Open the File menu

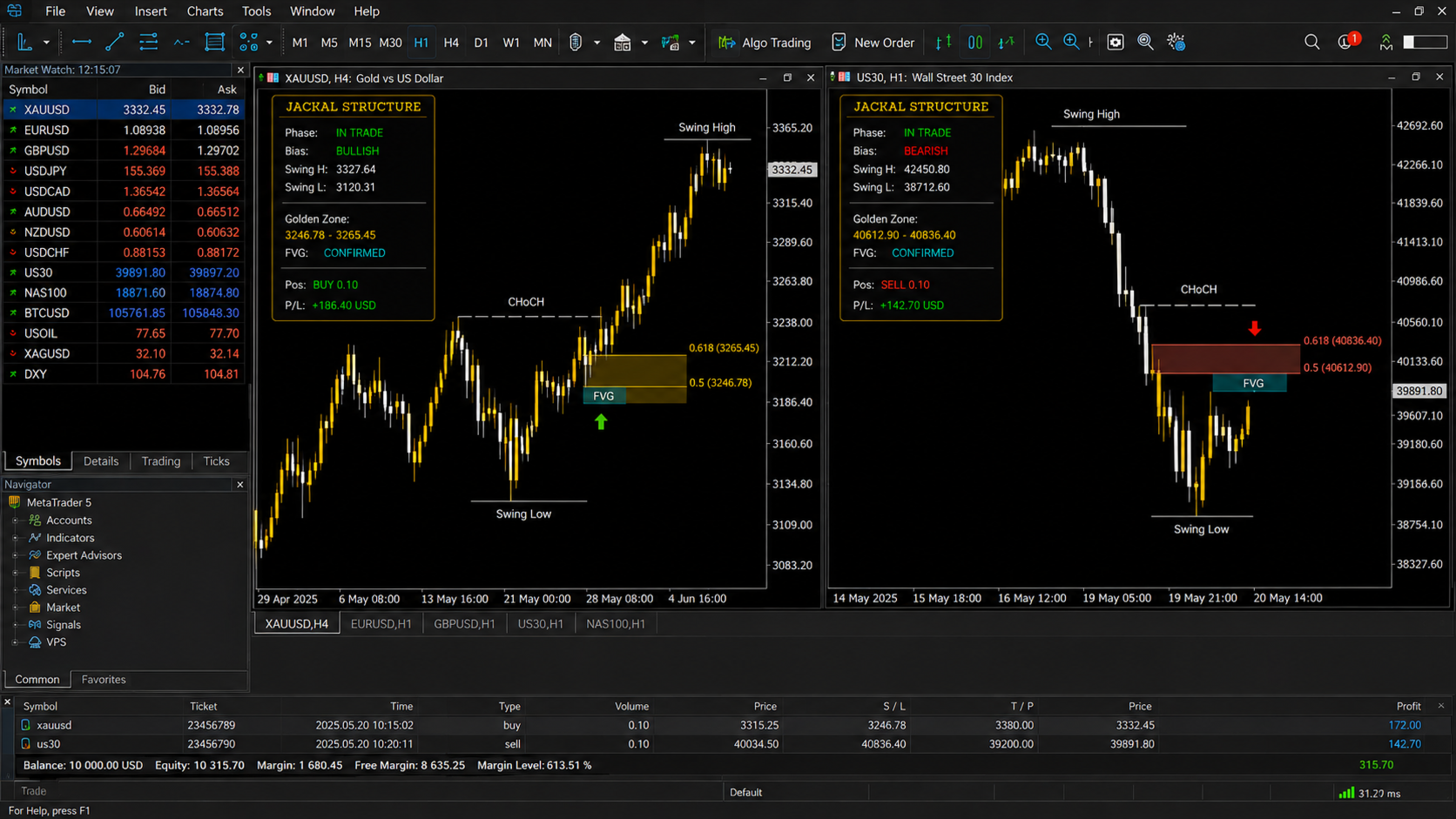[x=55, y=11]
